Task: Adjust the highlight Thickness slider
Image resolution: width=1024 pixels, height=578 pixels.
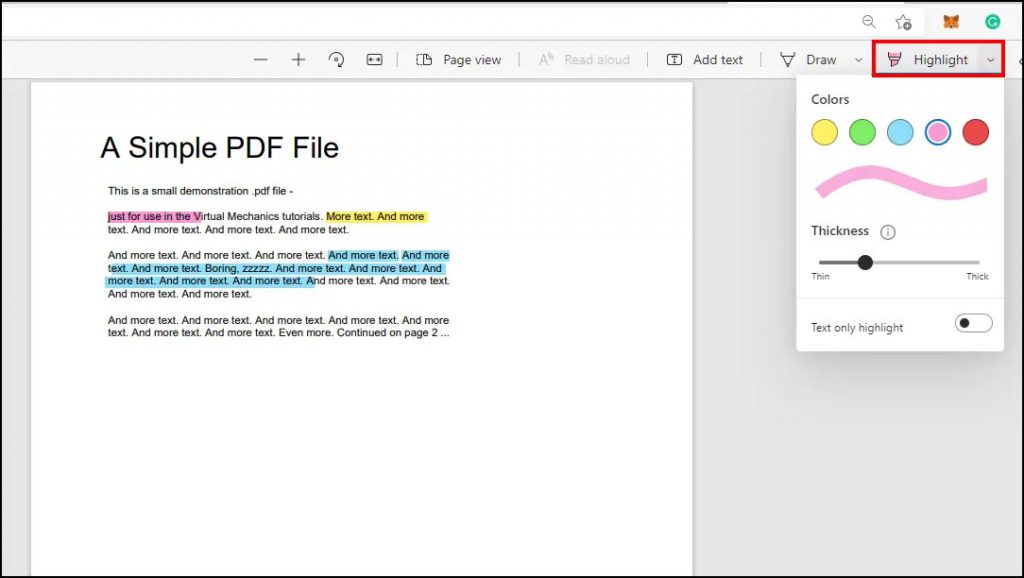Action: tap(865, 262)
